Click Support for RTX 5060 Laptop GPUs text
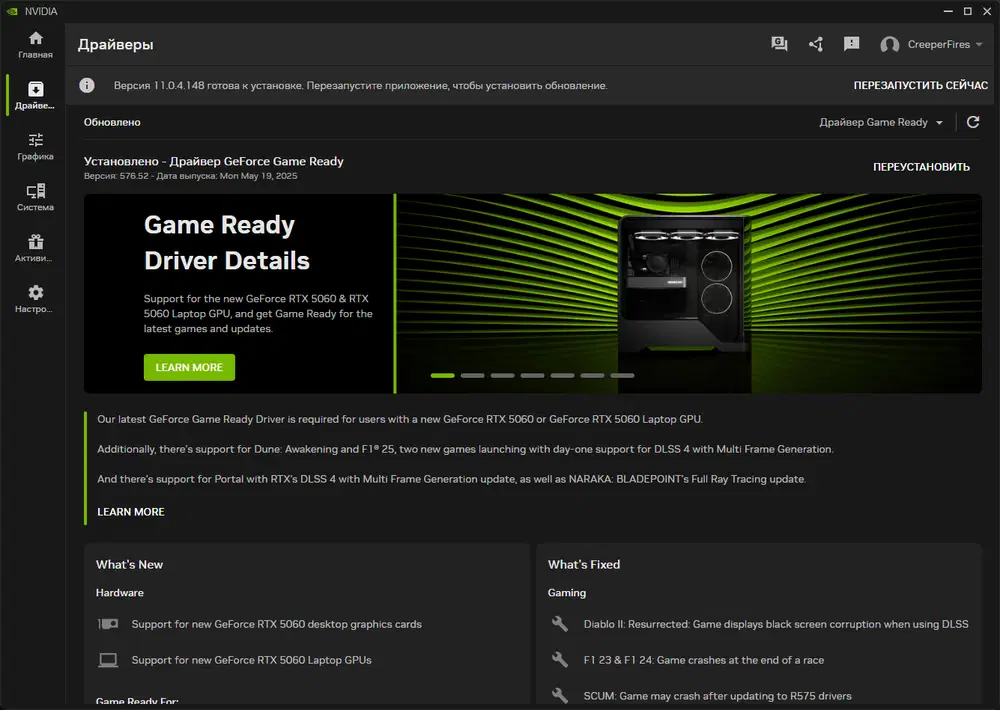 [251, 660]
